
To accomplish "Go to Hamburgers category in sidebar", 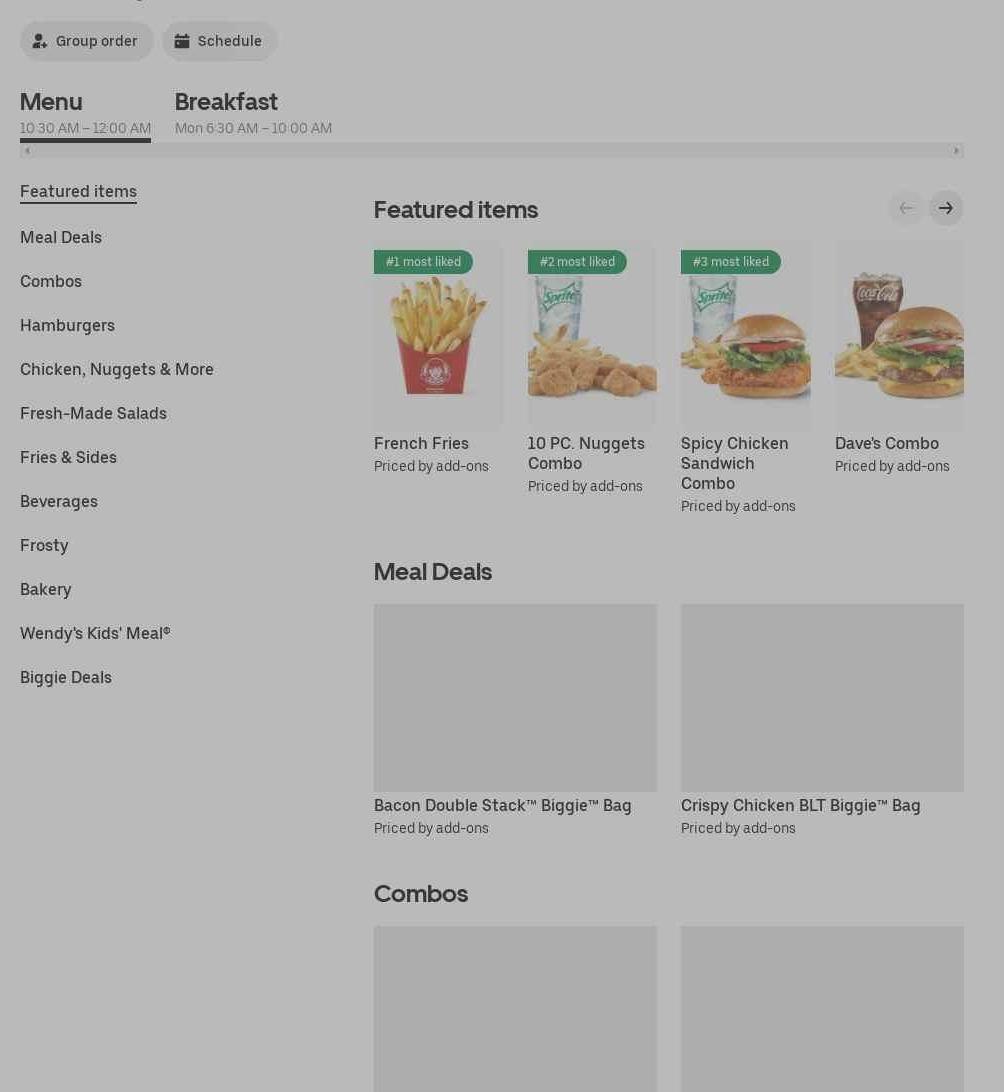I will click(x=68, y=325).
